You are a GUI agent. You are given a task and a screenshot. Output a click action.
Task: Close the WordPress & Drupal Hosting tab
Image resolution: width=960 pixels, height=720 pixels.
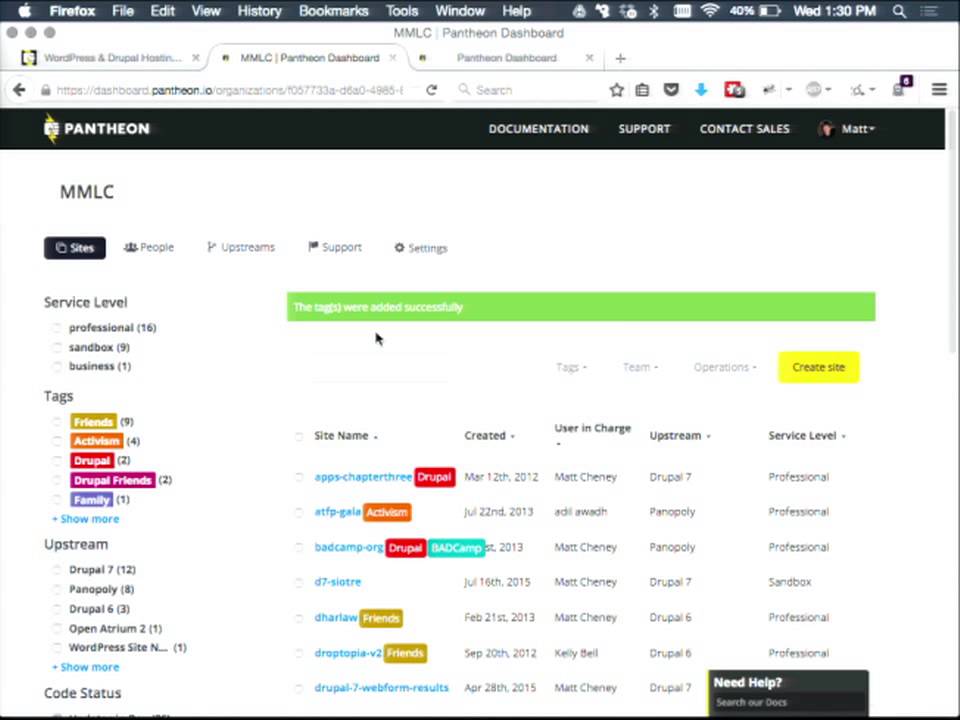[x=196, y=58]
